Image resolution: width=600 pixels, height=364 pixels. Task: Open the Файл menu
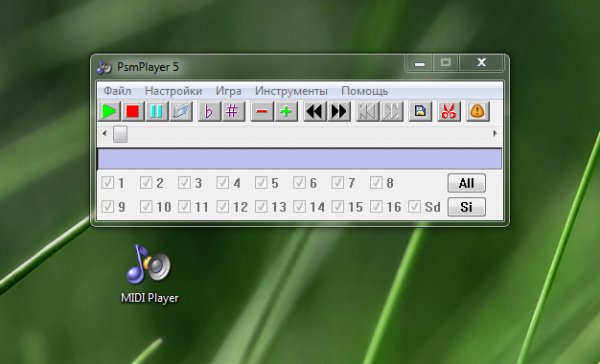click(x=117, y=91)
